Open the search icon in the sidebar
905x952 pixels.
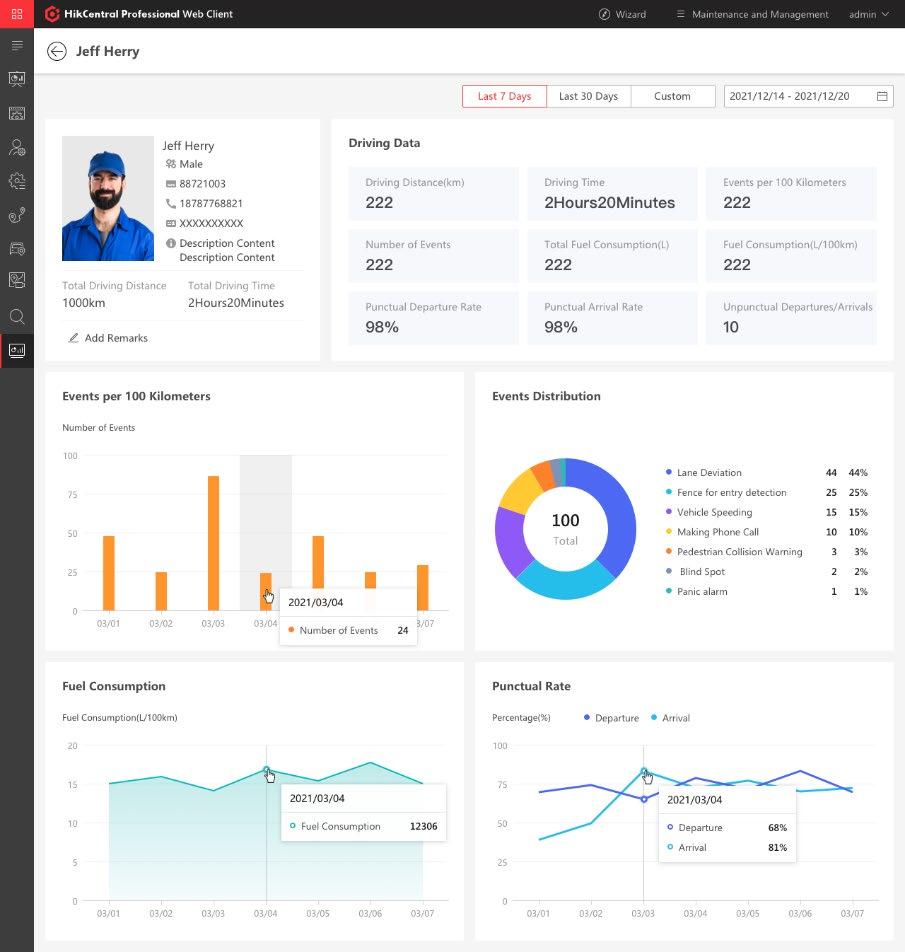click(17, 316)
